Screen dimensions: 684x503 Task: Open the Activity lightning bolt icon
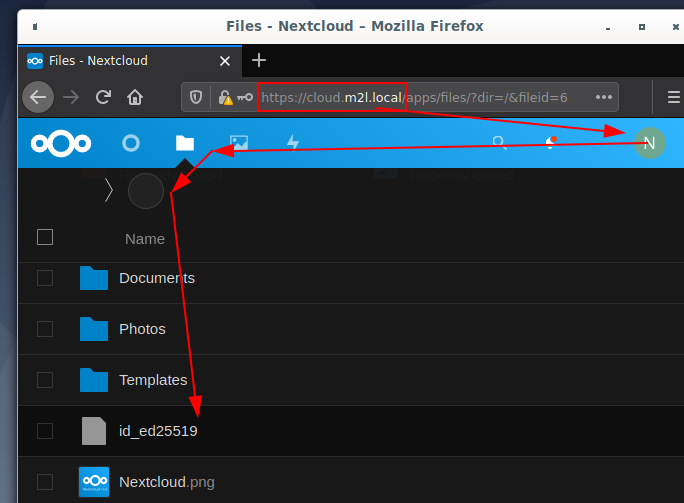[293, 143]
